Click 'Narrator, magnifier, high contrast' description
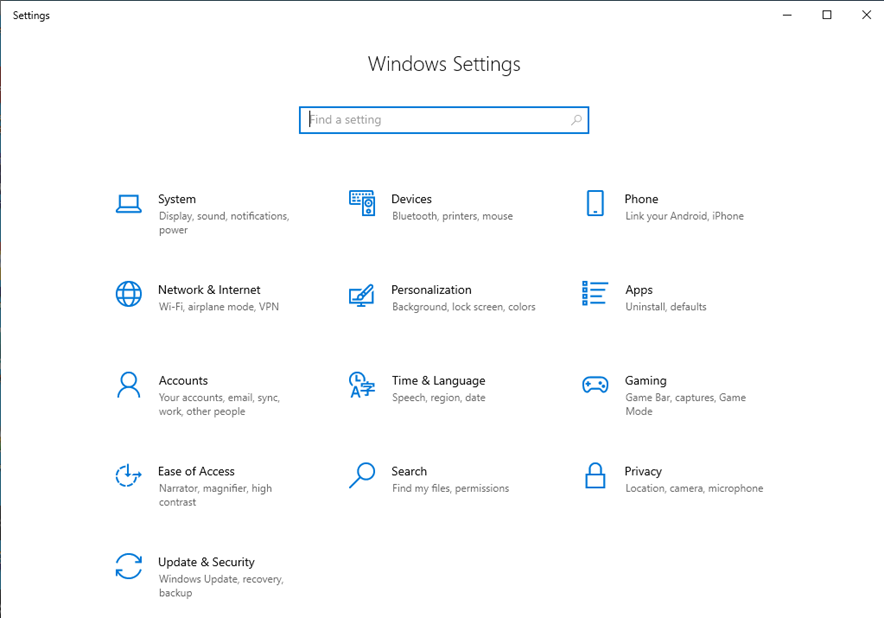This screenshot has width=884, height=618. point(215,495)
